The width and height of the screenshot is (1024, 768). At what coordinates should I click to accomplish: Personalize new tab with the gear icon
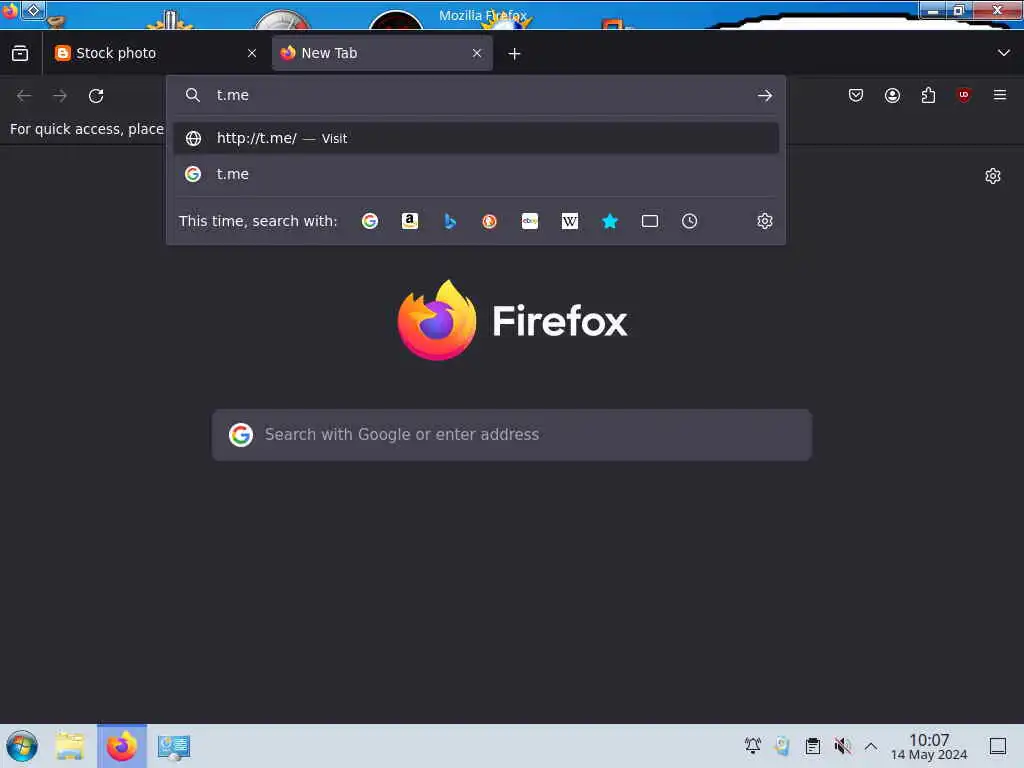(993, 176)
